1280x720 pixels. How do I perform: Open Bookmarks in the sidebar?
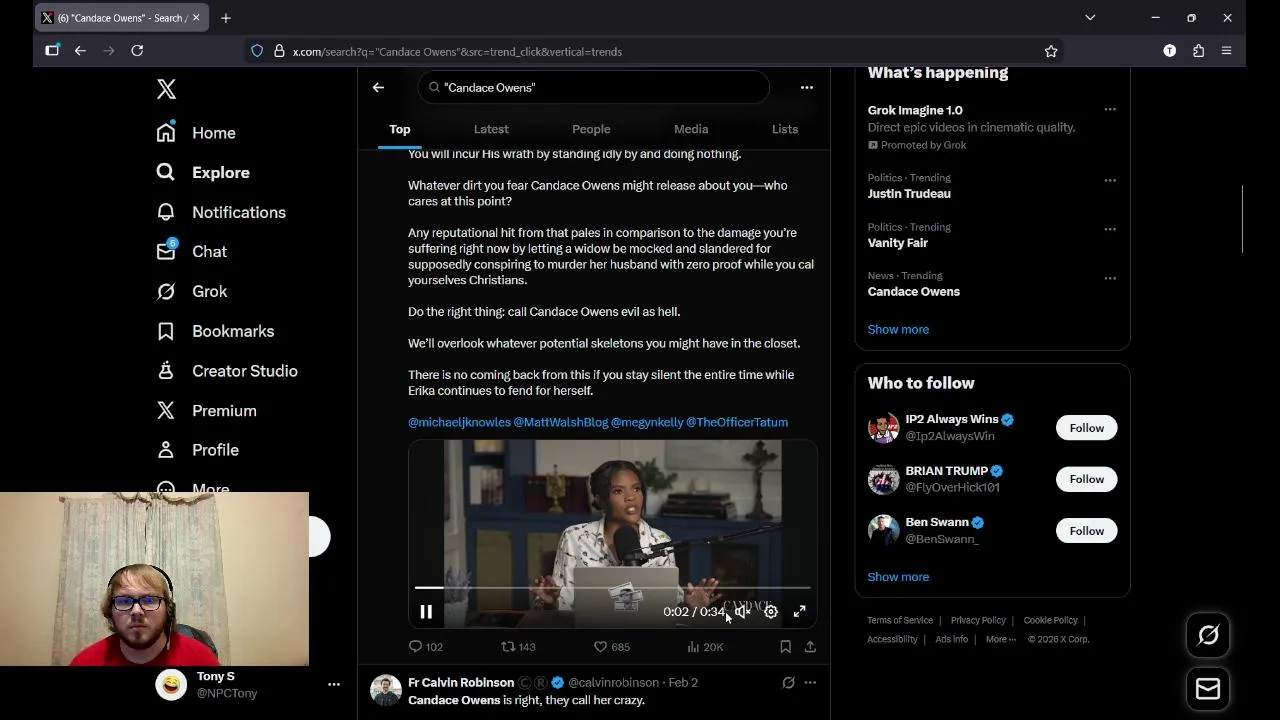click(x=215, y=331)
